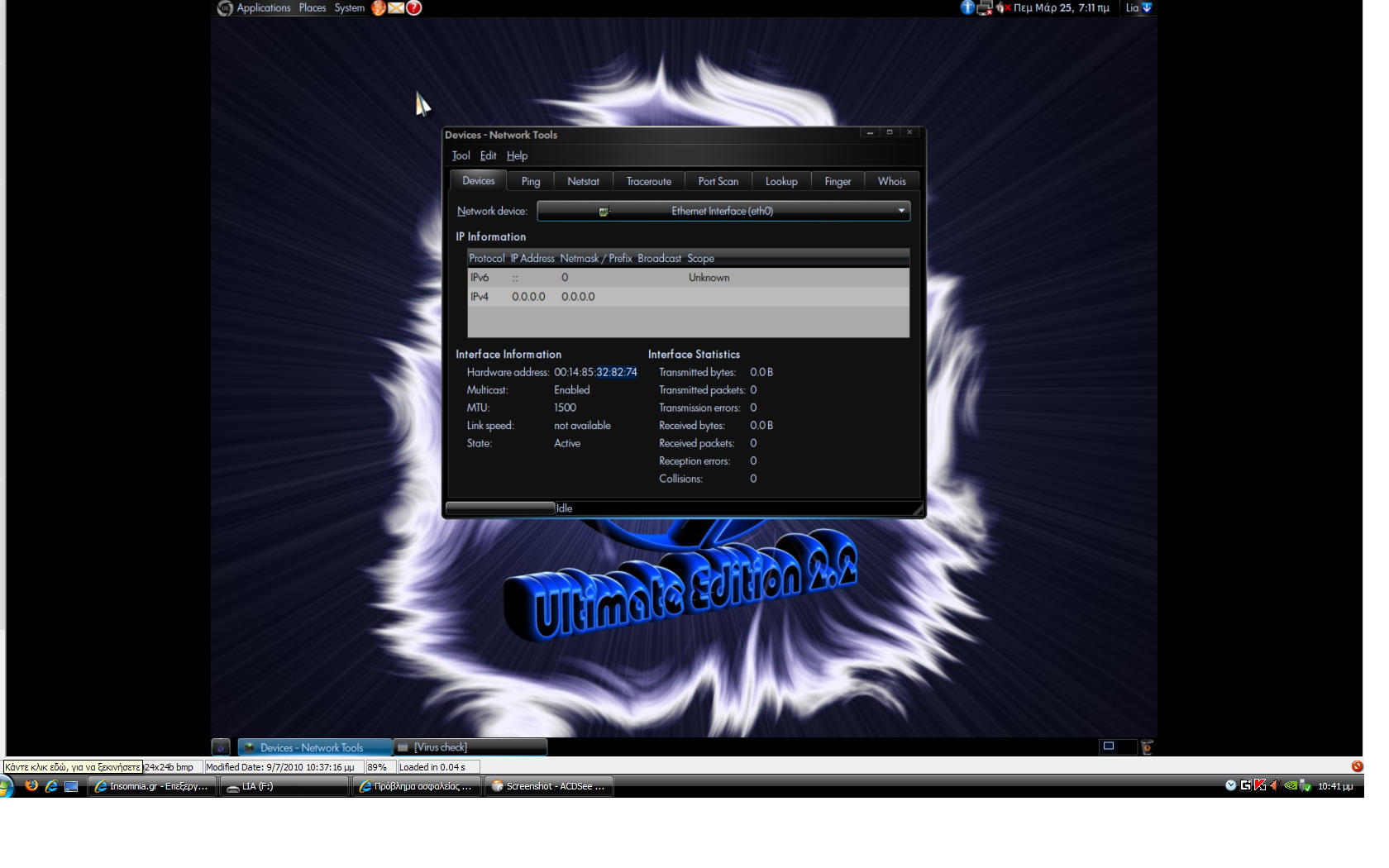Click the blue accessibility icon in top panel
This screenshot has width=1389, height=868.
(967, 7)
